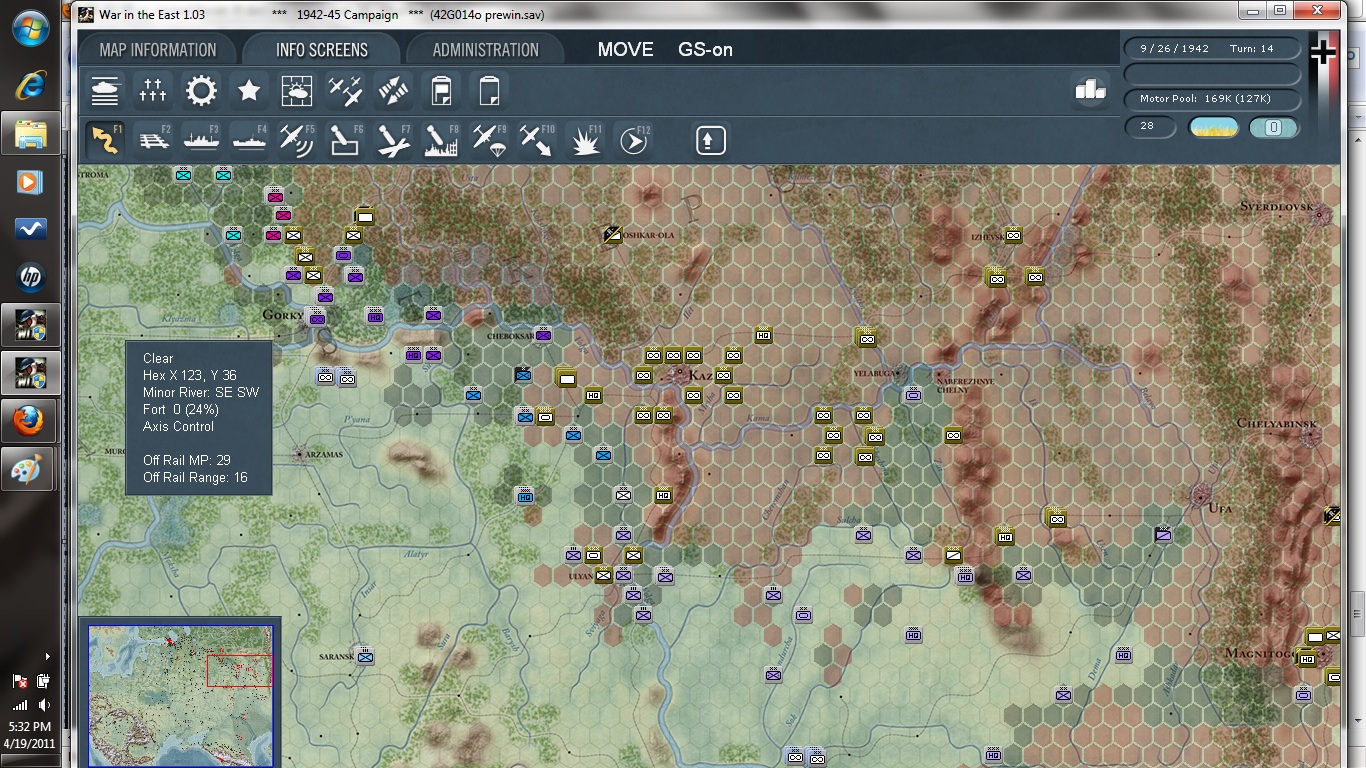Image resolution: width=1366 pixels, height=768 pixels.
Task: Click the date and Turn 14 display
Action: [x=1212, y=49]
